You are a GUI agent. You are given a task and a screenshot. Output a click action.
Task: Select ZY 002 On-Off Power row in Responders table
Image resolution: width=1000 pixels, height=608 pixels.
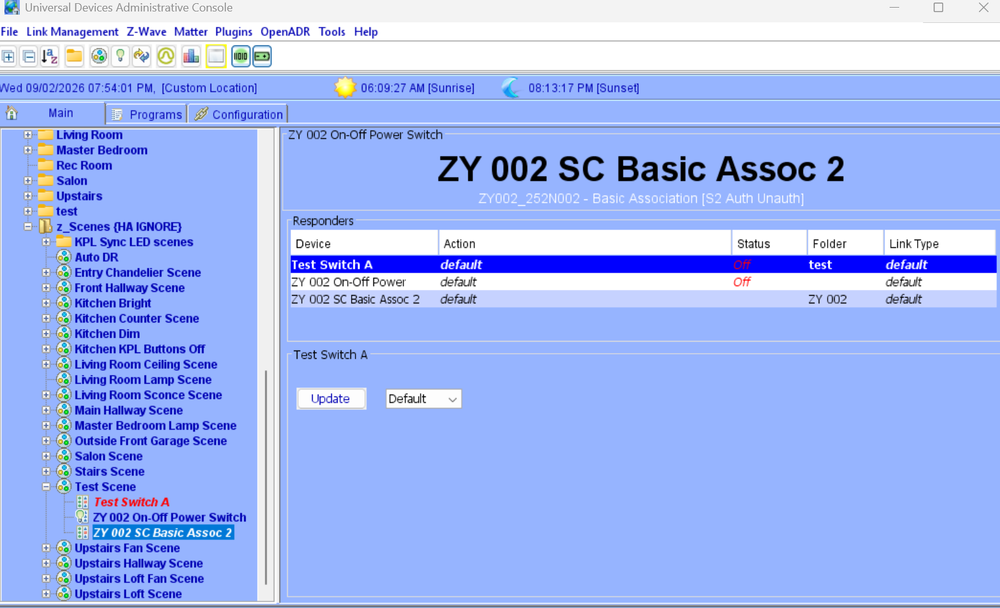point(643,282)
